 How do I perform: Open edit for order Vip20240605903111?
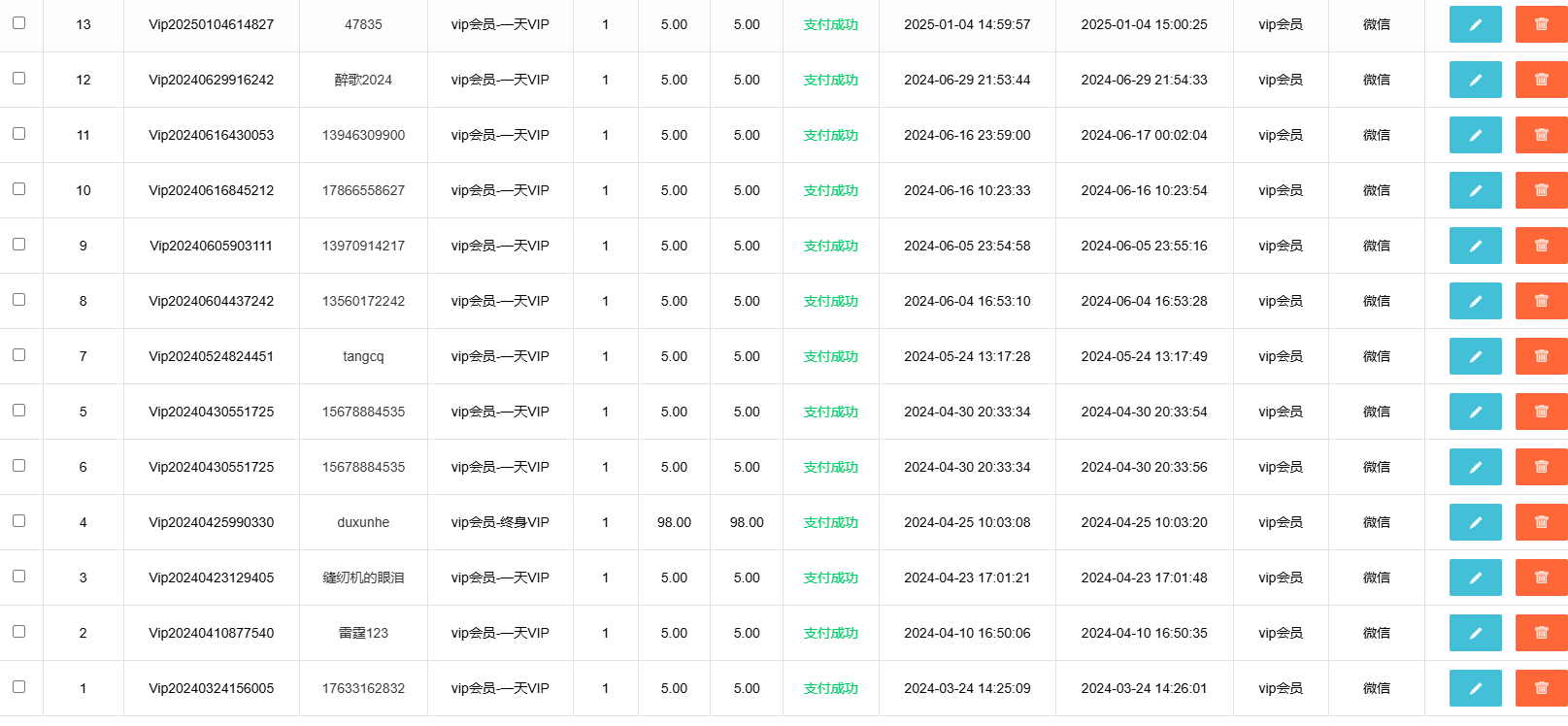click(x=1475, y=246)
